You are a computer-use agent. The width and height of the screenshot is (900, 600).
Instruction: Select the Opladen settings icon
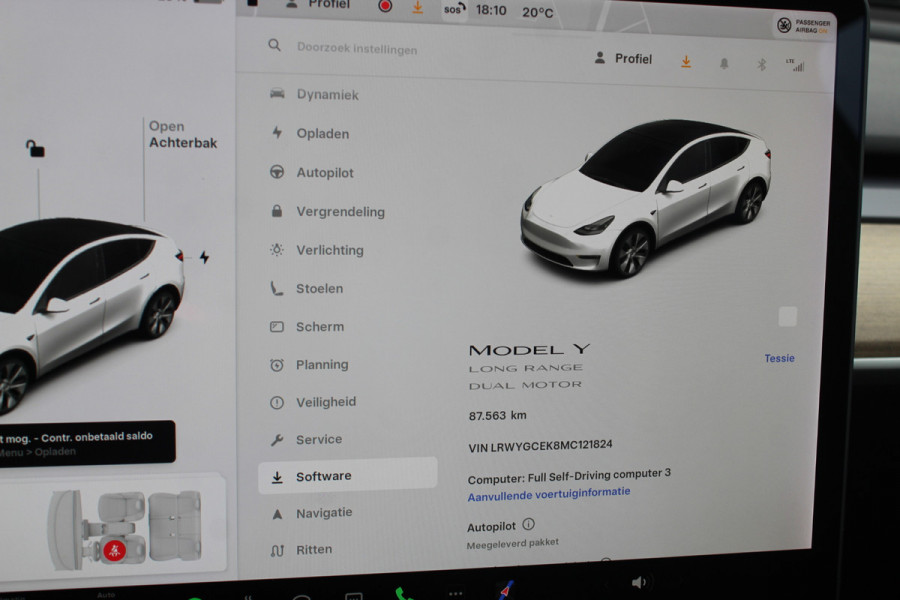279,134
